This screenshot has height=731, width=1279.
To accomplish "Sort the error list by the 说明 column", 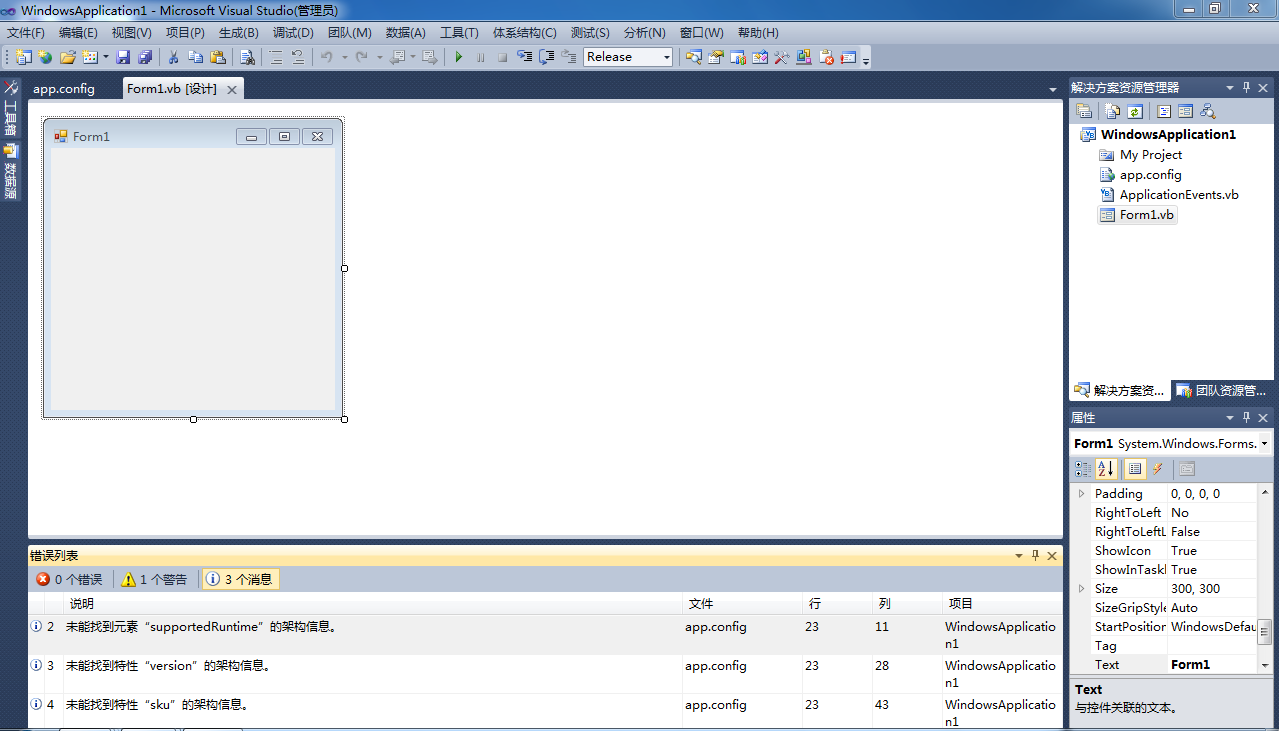I will pos(372,604).
